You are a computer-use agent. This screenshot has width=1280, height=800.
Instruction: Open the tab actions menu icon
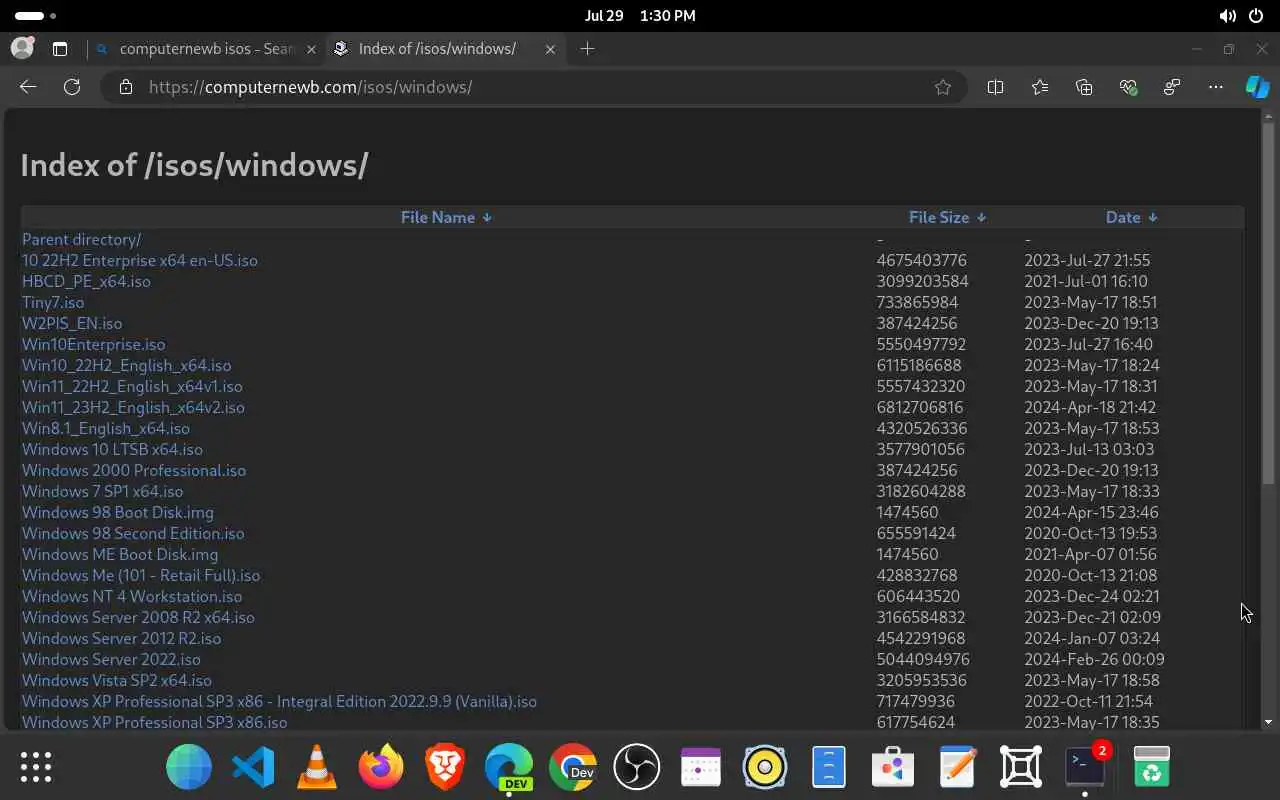click(x=60, y=48)
